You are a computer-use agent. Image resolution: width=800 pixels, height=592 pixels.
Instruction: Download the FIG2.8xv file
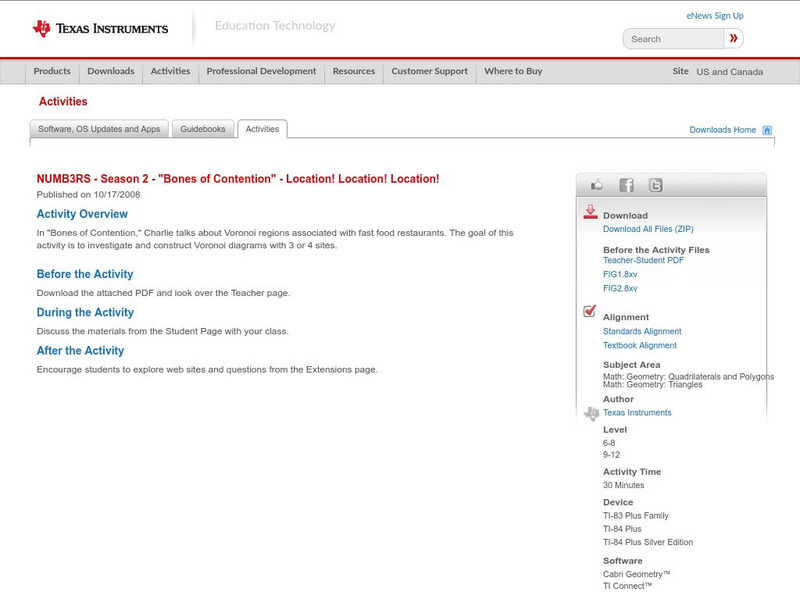click(x=620, y=288)
